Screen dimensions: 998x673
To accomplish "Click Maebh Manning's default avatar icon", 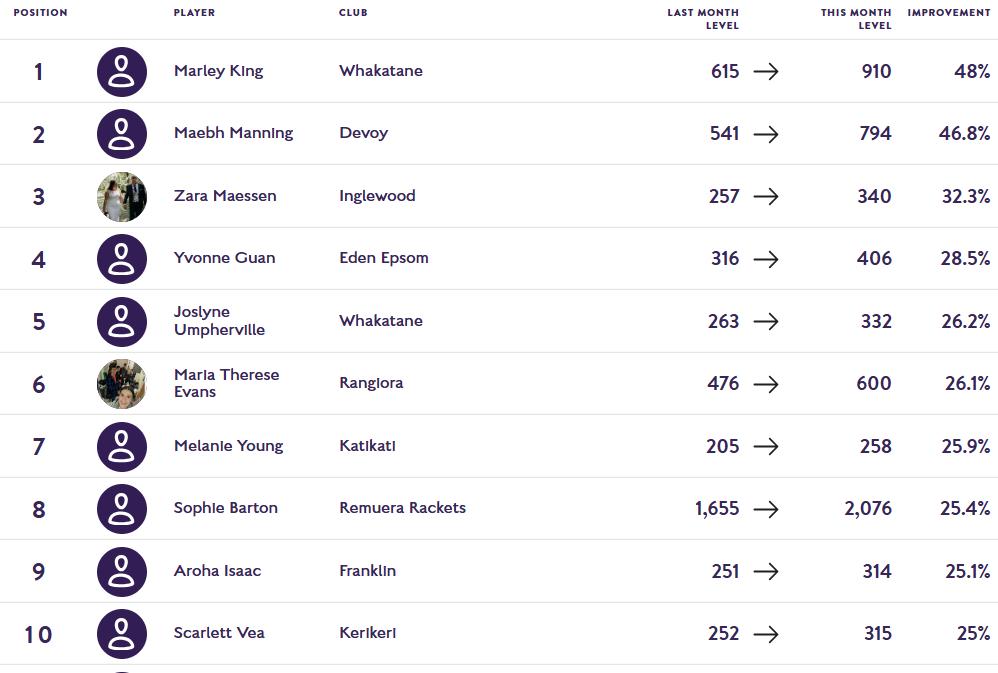I will 122,134.
